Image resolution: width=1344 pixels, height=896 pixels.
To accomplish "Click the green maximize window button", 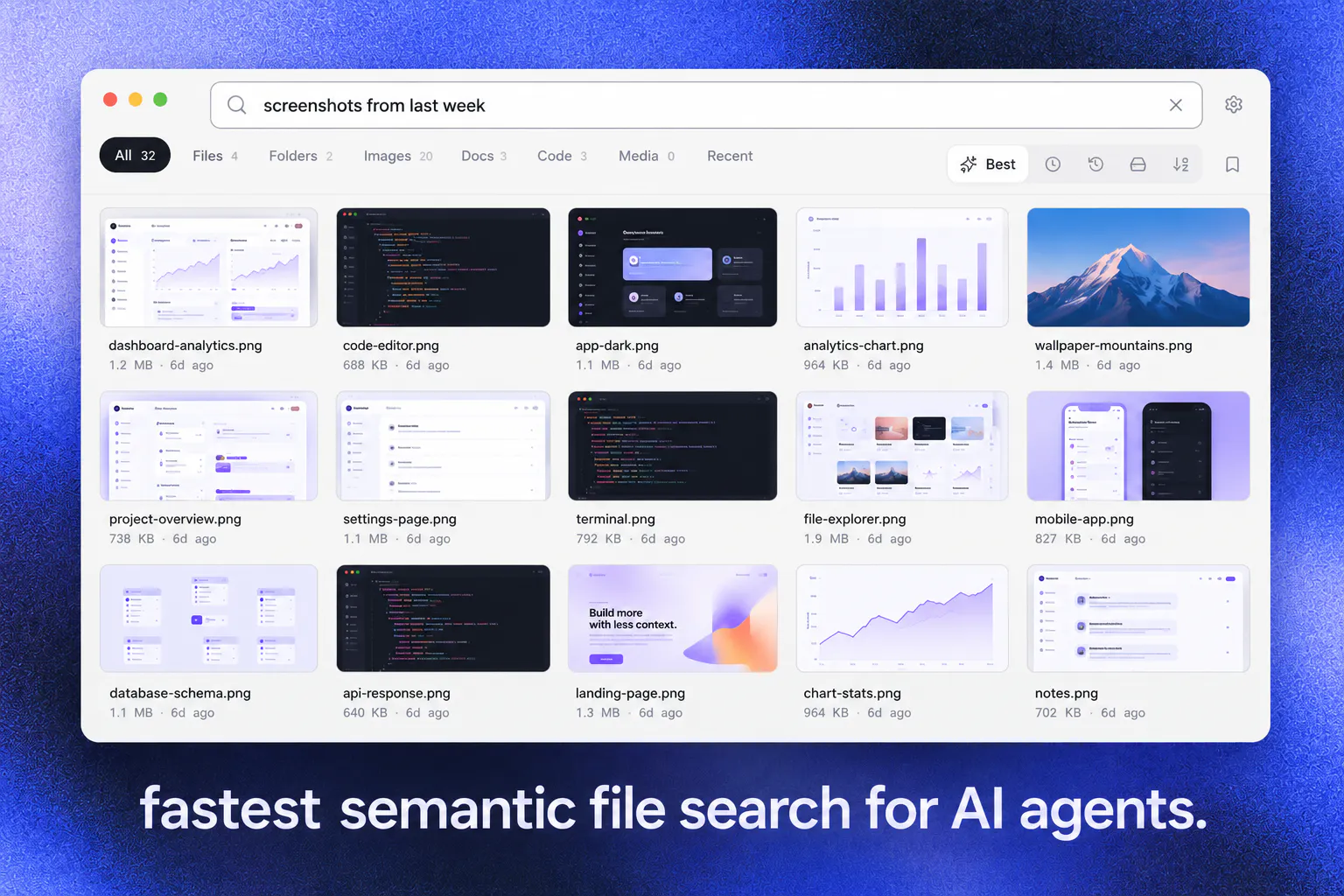I will tap(160, 99).
